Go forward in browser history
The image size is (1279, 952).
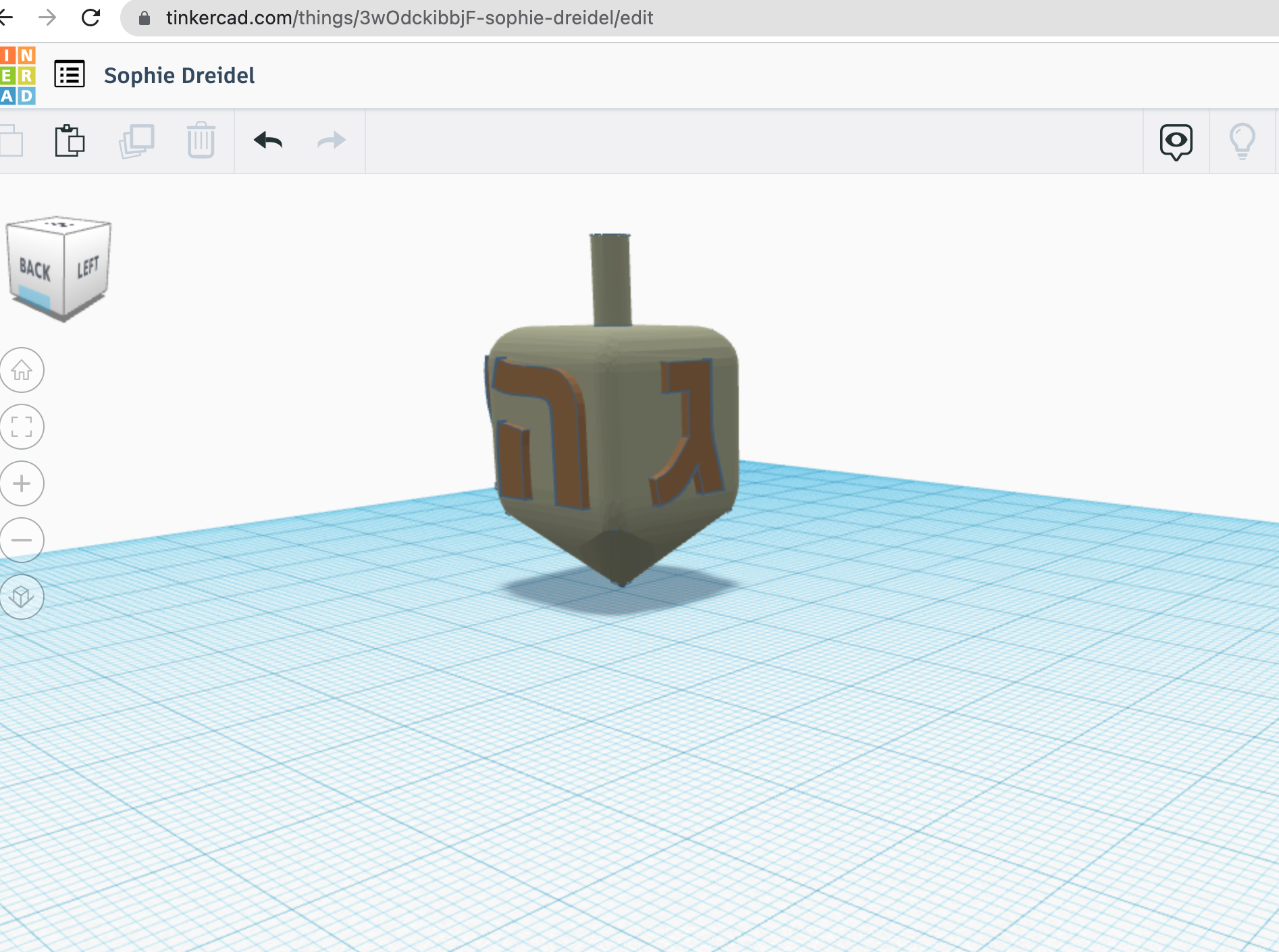(47, 18)
